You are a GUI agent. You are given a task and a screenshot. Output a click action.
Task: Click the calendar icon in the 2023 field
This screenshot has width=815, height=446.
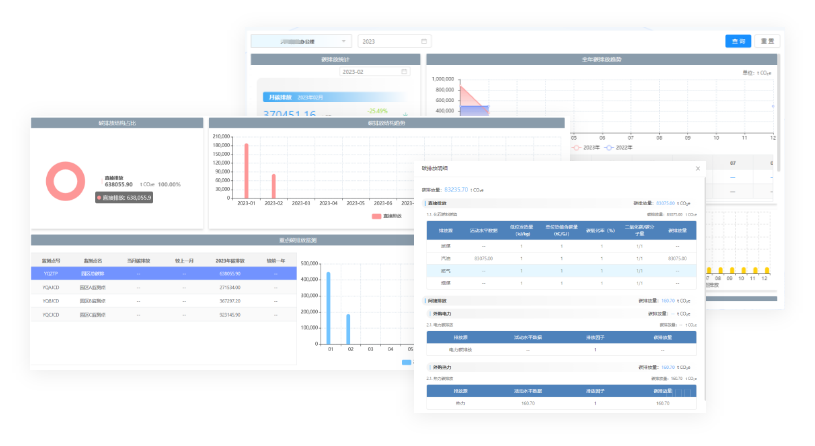click(x=424, y=41)
